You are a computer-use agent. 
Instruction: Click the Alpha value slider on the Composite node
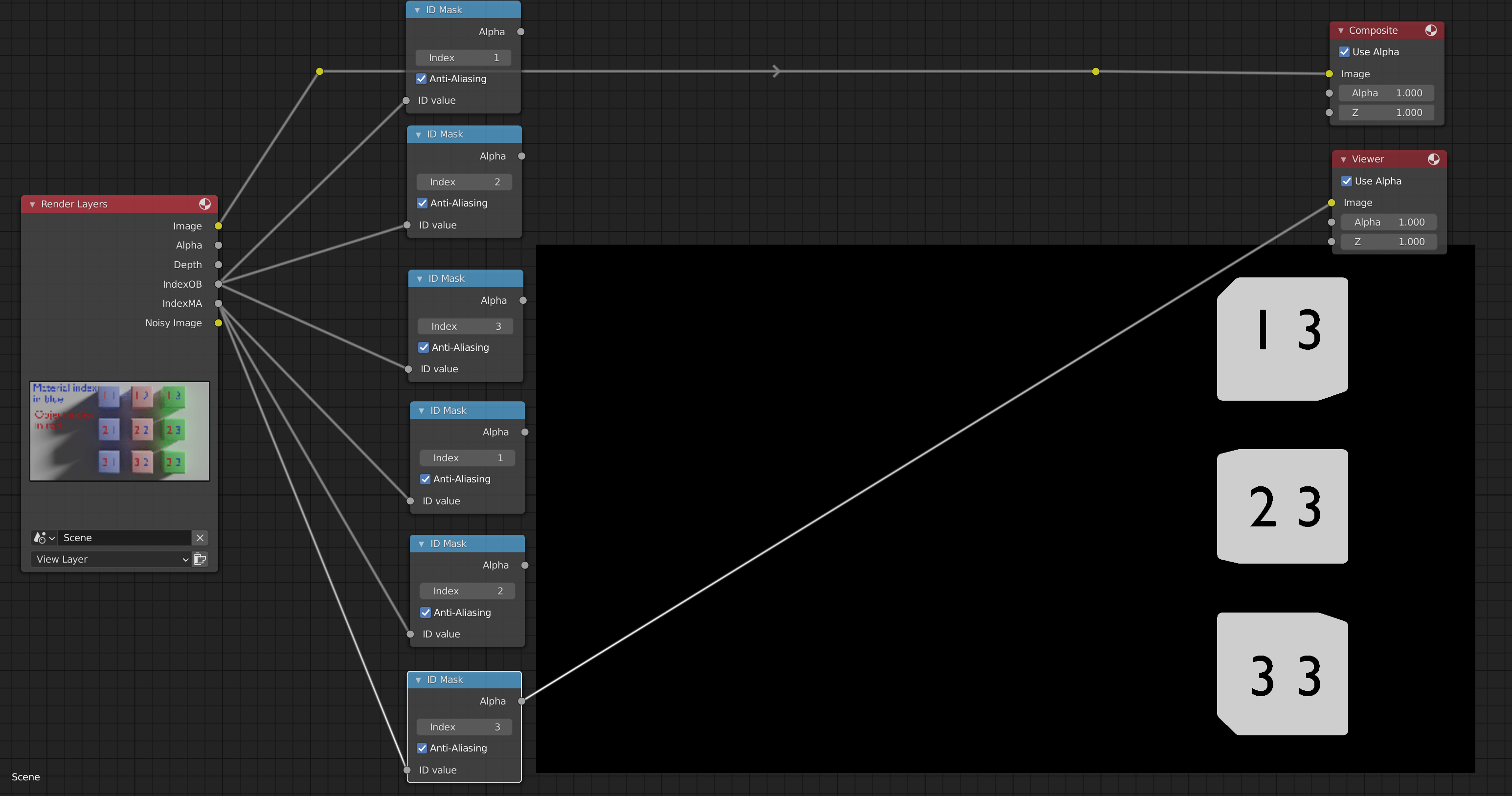pyautogui.click(x=1386, y=93)
